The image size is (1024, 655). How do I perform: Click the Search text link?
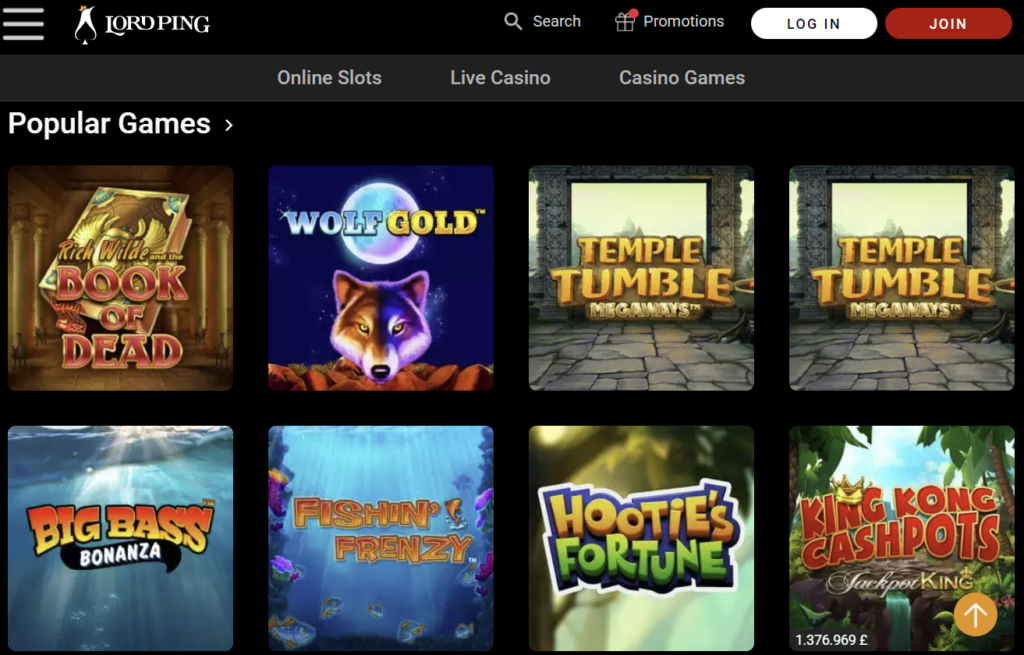tap(556, 22)
